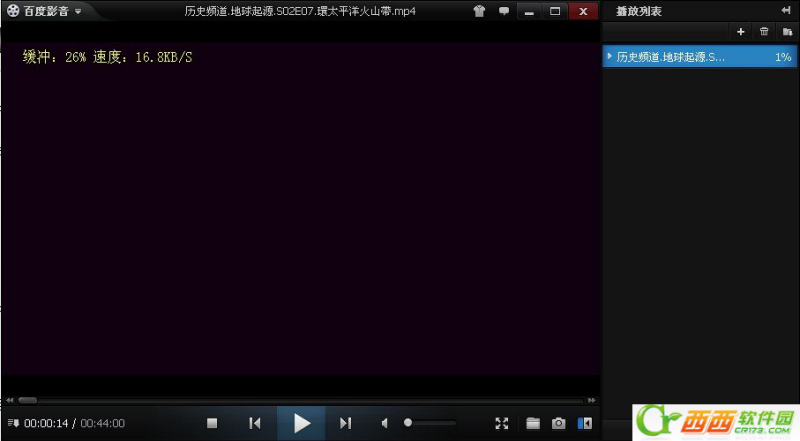The image size is (800, 441).
Task: Click rewind arrow at seek bar start
Action: (x=10, y=400)
